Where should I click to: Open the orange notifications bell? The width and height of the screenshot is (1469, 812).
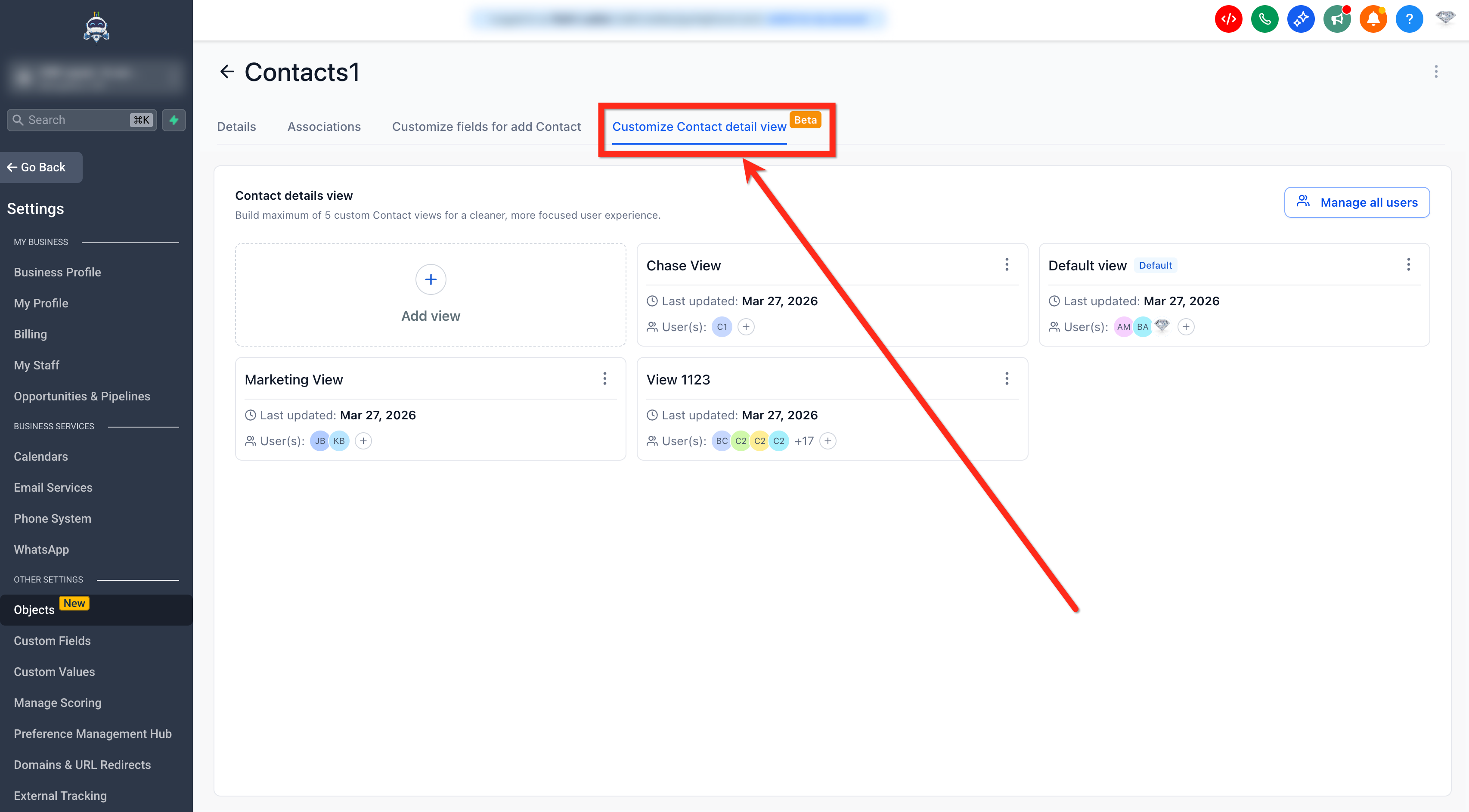tap(1373, 19)
